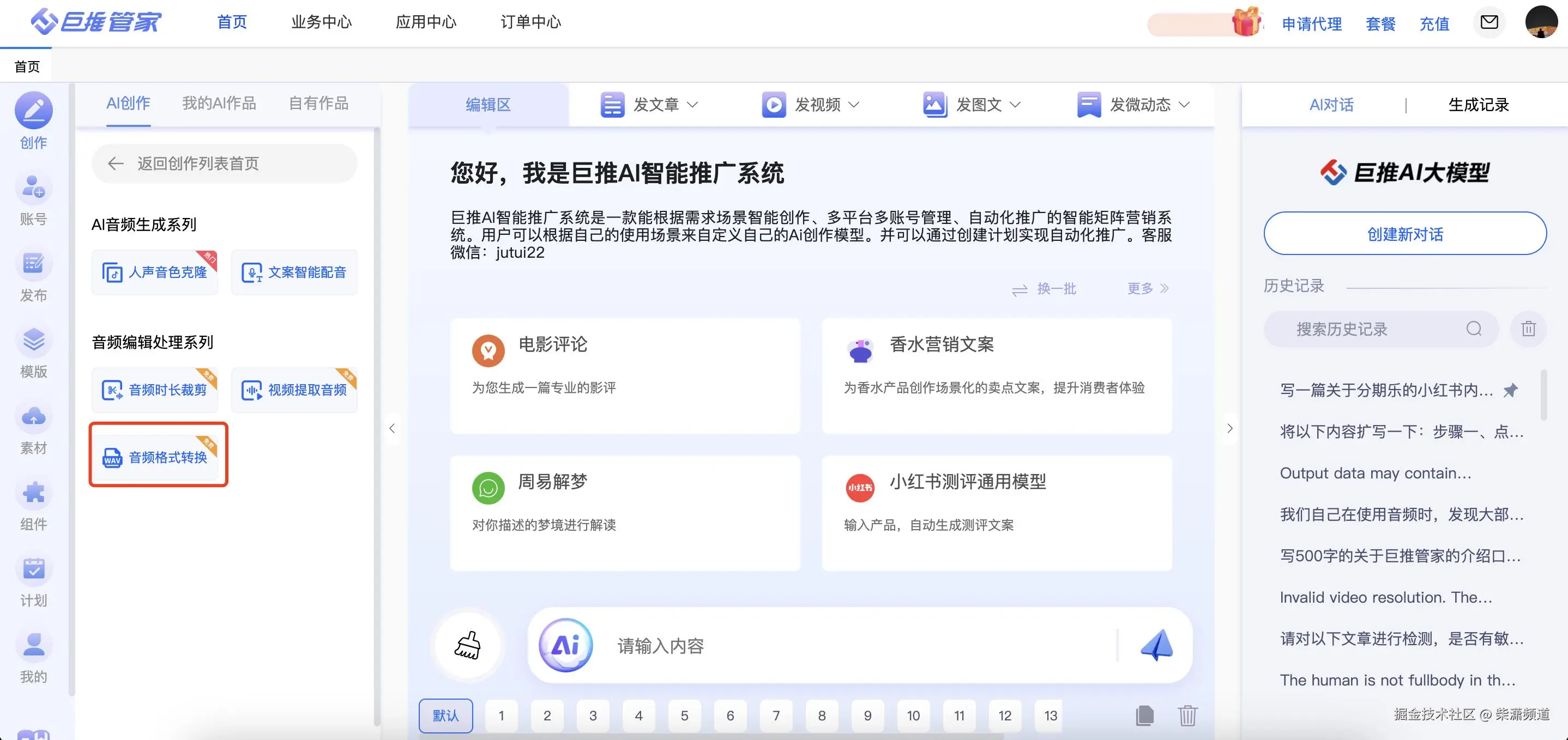This screenshot has height=740, width=1568.
Task: Open the mail envelope icon
Action: (x=1489, y=22)
